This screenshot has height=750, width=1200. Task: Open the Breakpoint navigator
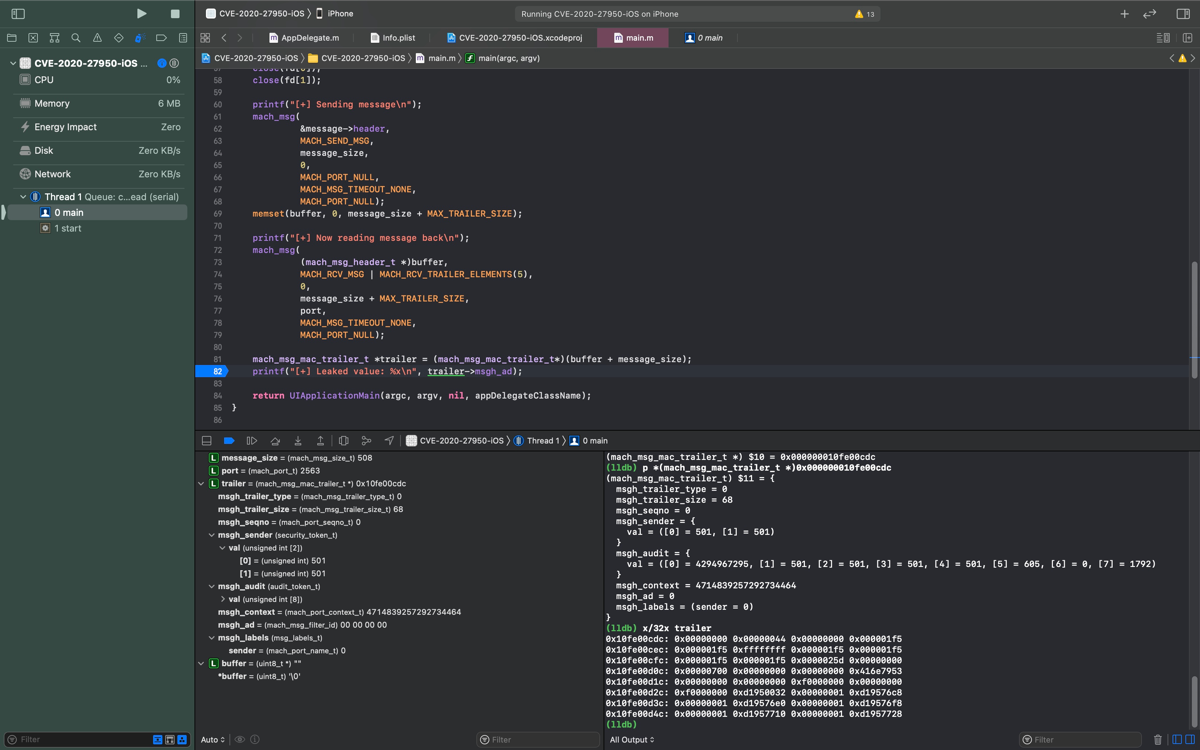pyautogui.click(x=161, y=38)
